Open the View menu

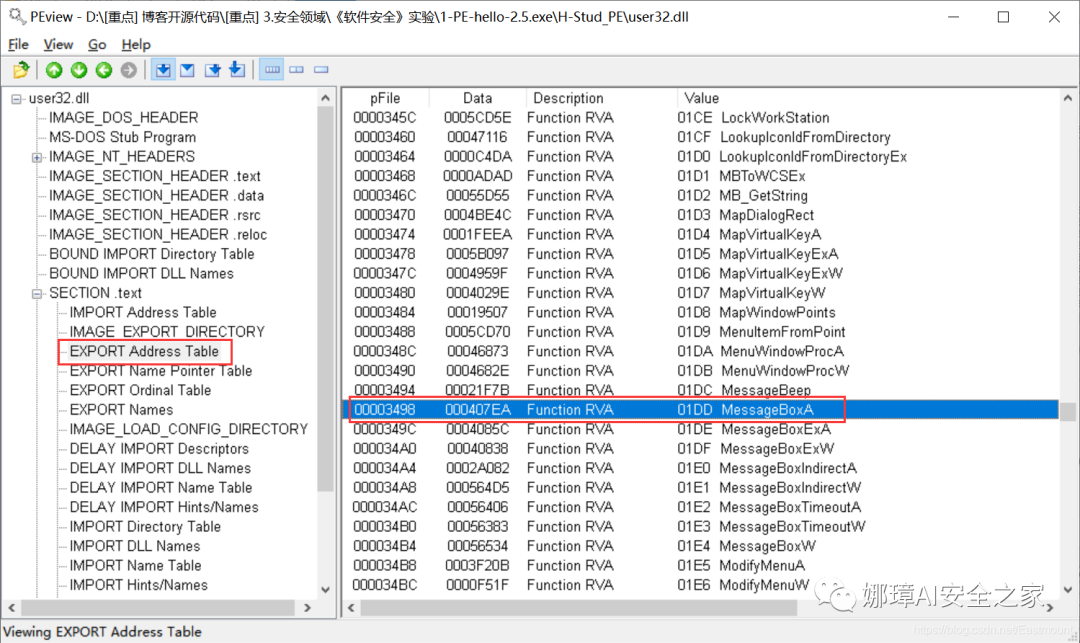tap(58, 45)
